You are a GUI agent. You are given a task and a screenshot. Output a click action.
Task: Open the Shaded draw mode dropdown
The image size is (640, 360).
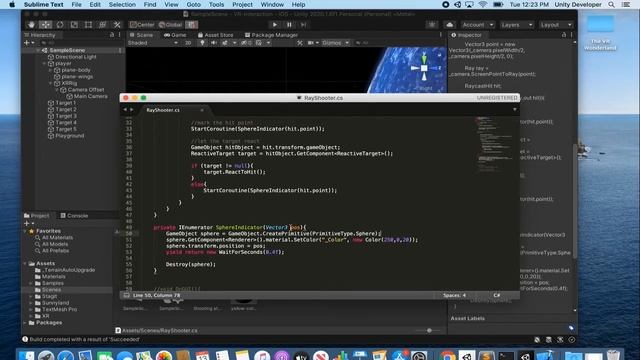coord(153,43)
